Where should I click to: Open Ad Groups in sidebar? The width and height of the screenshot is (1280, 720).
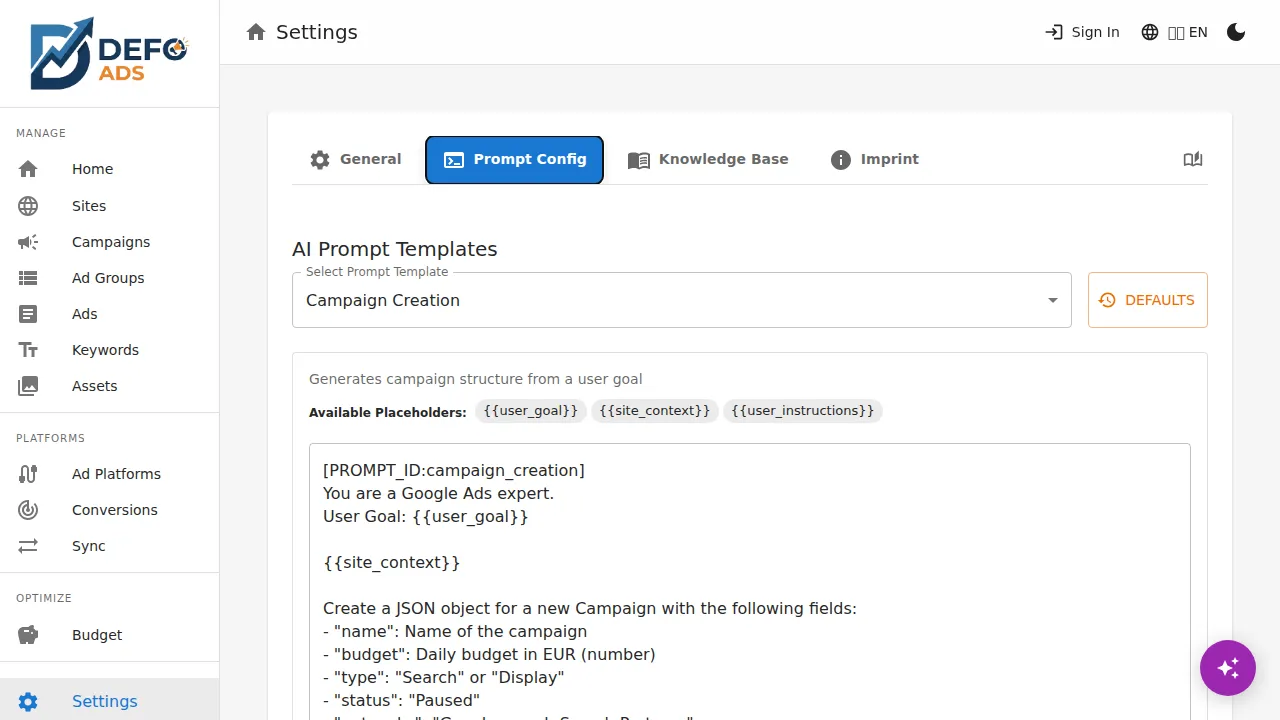pos(109,278)
